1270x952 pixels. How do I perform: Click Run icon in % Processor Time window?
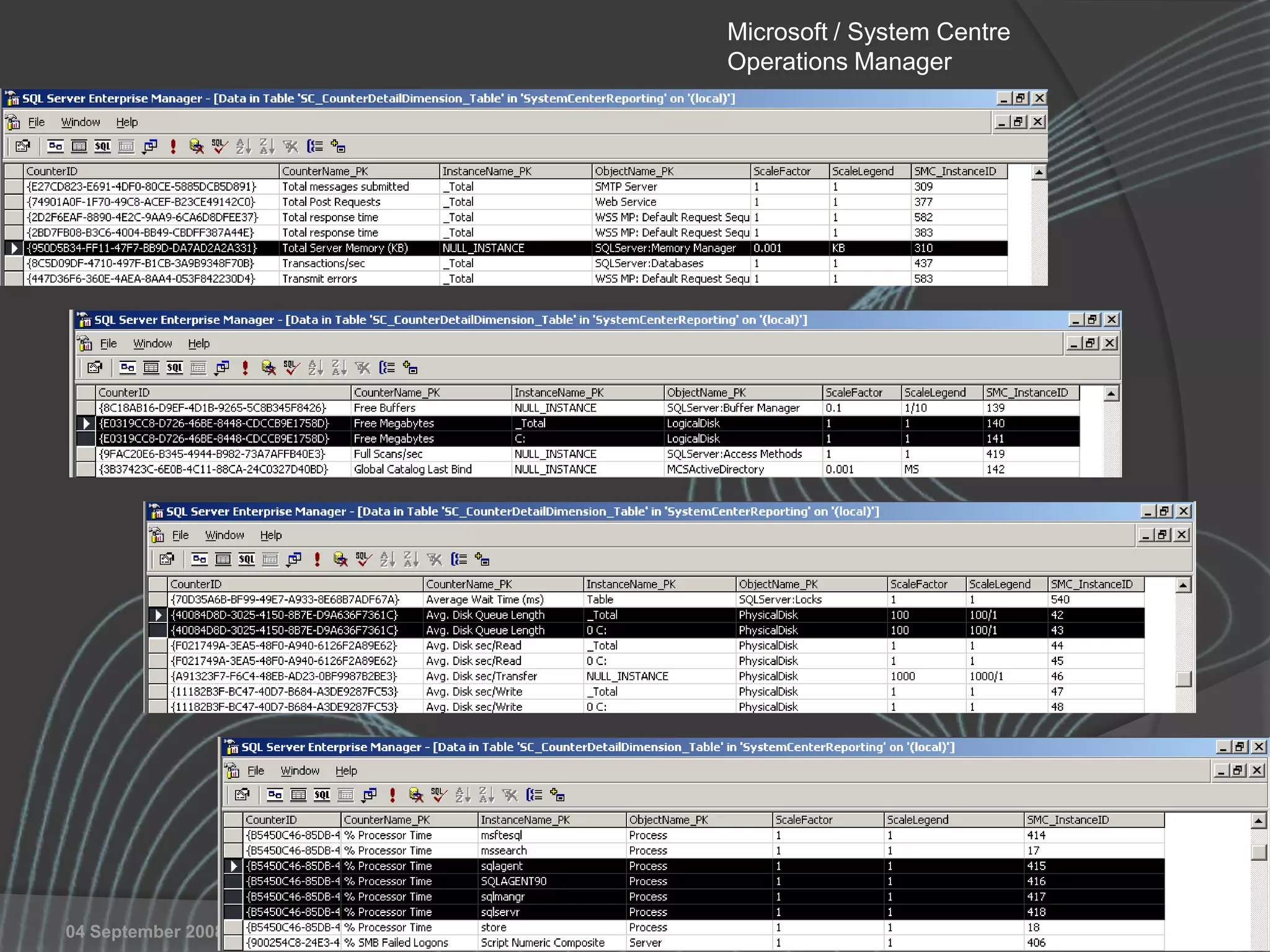click(x=392, y=795)
